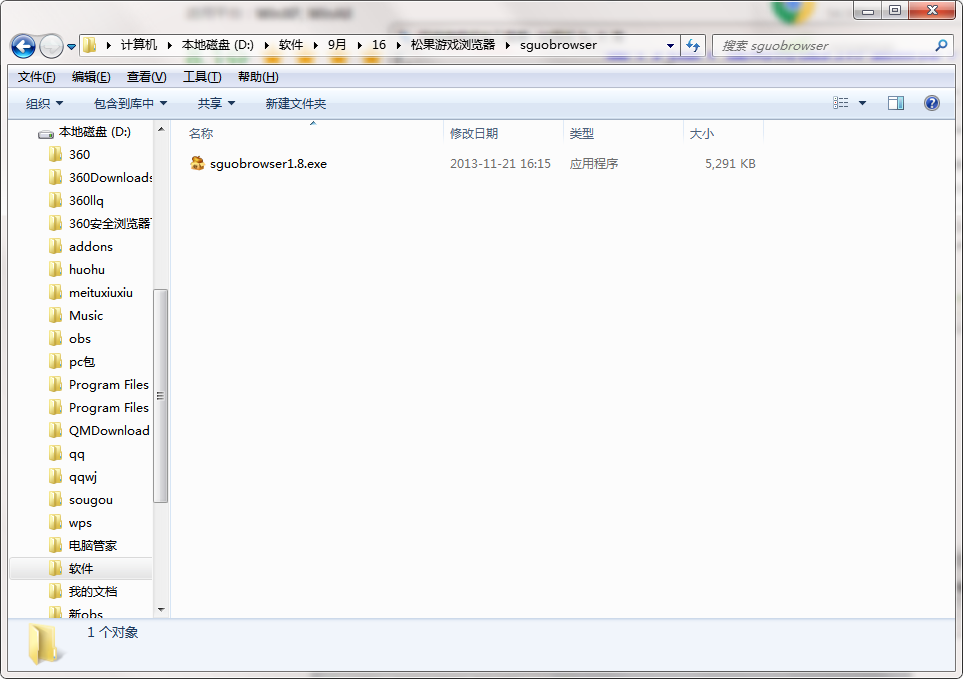The width and height of the screenshot is (963, 679).
Task: Select the highlighted 软件 folder in the tree
Action: [x=81, y=568]
